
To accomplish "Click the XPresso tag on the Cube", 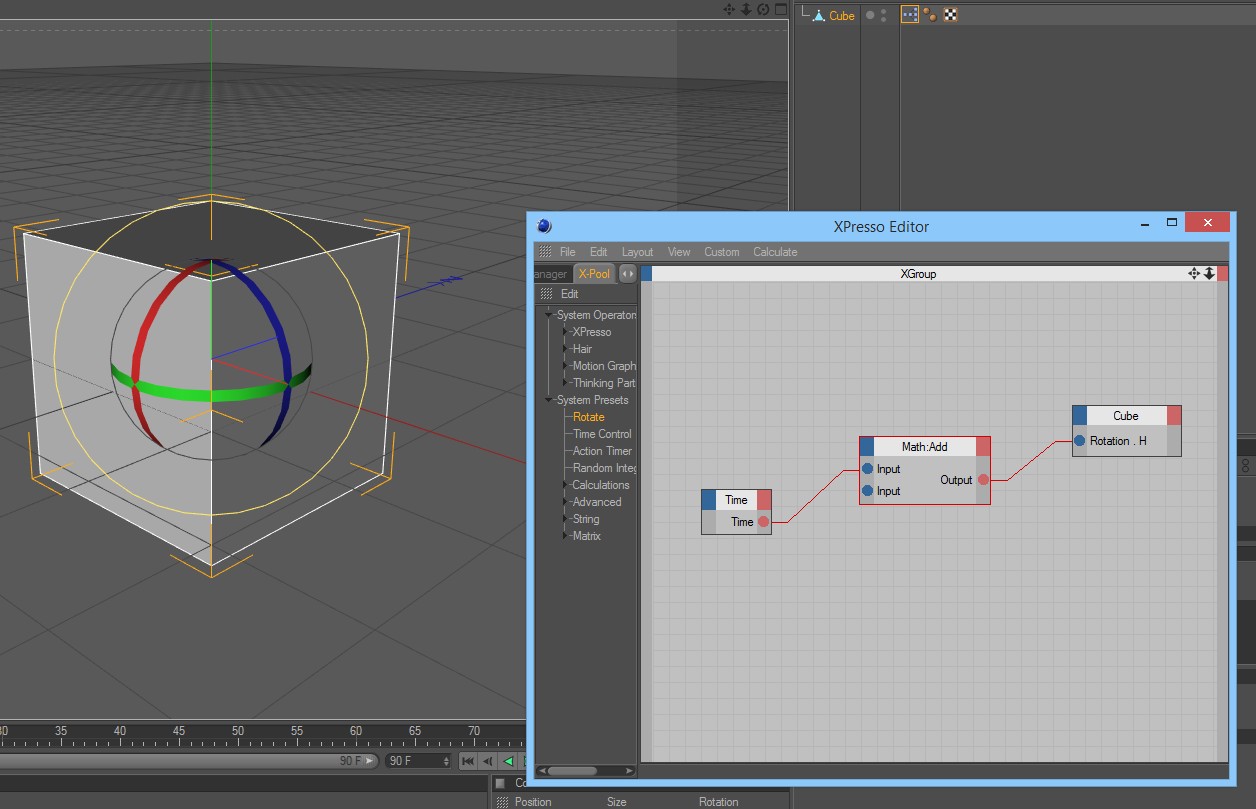I will (910, 15).
